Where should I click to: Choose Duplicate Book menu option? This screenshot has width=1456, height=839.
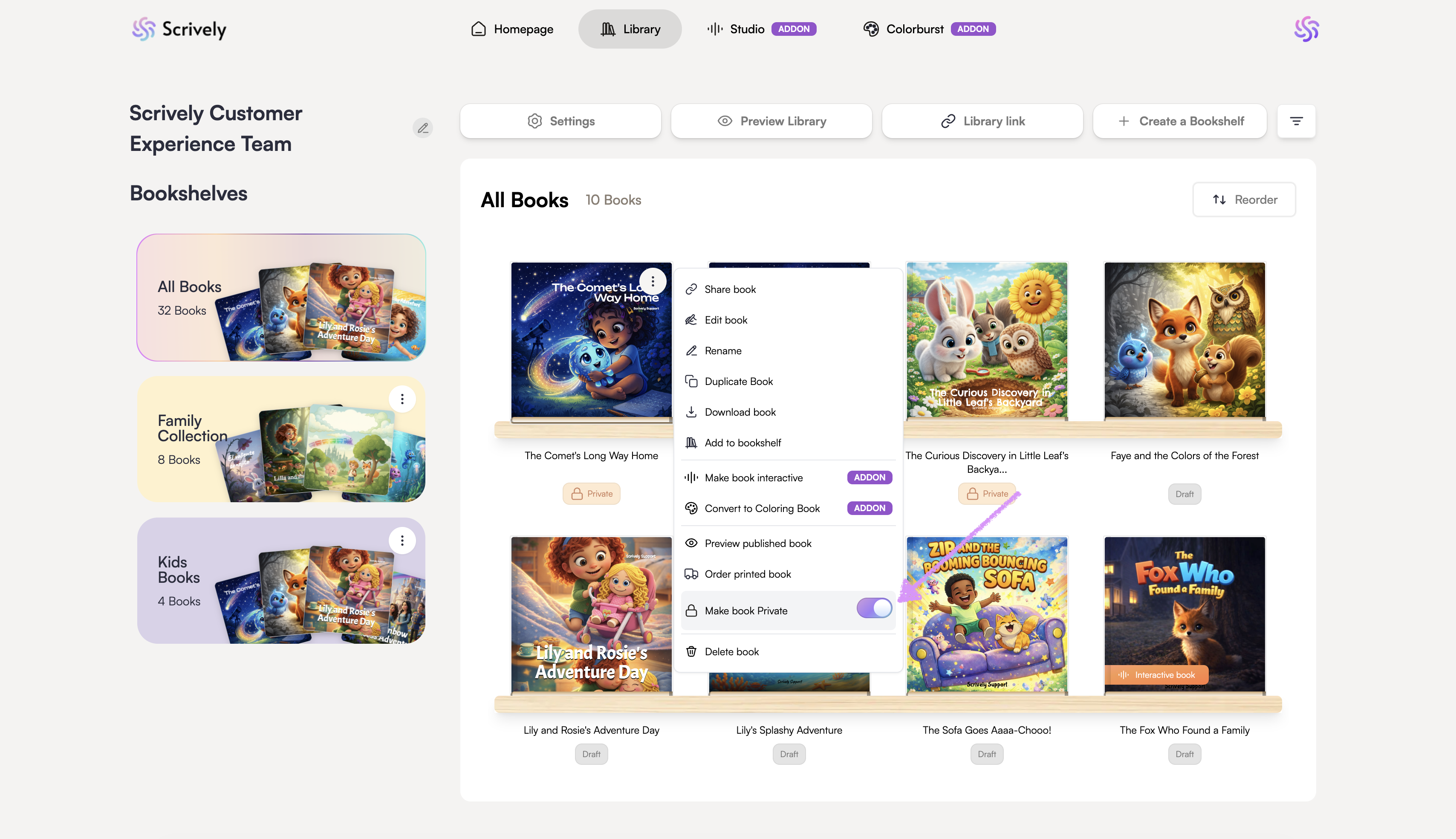coord(738,382)
